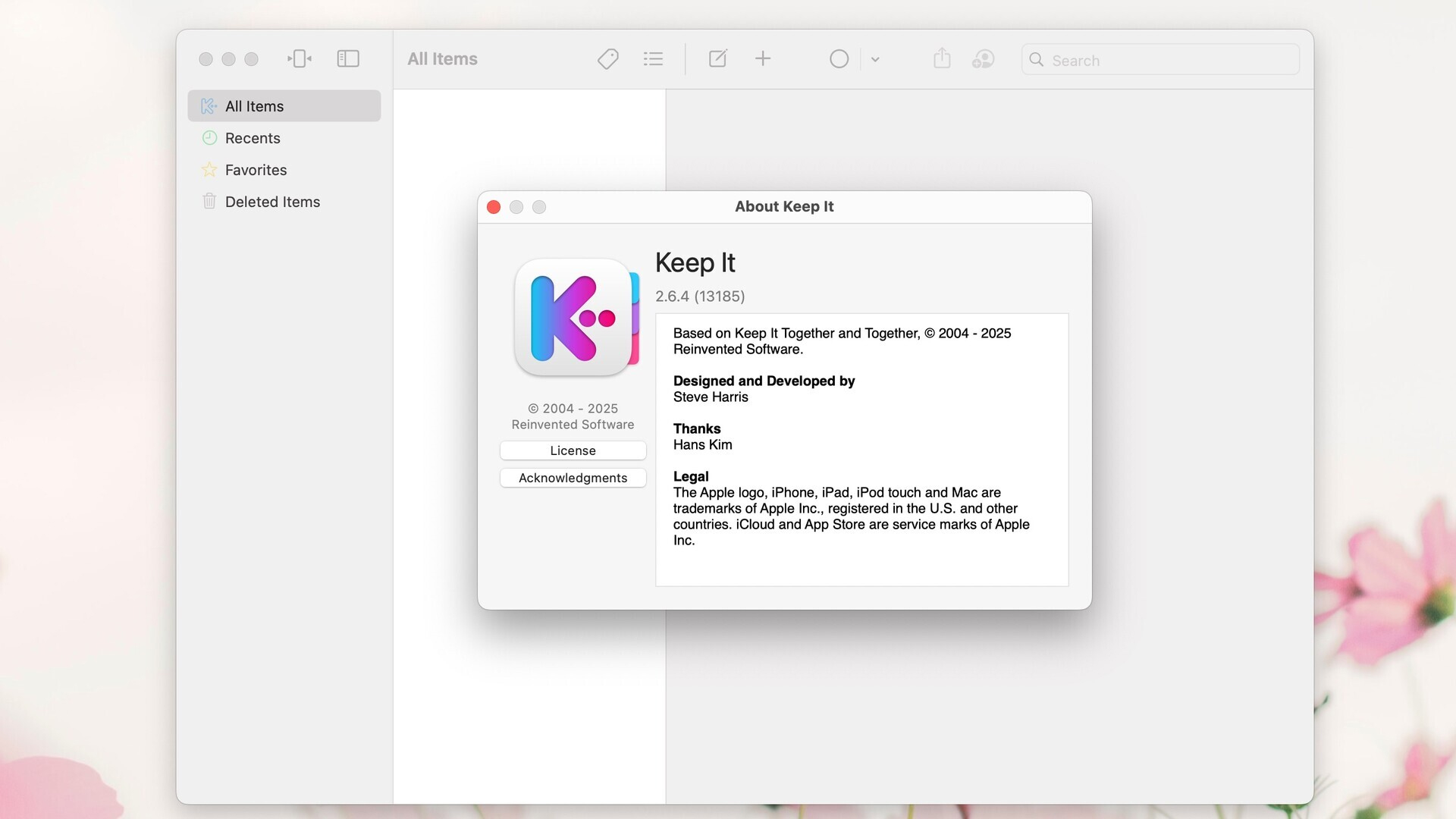
Task: Click the Keep It app icon thumbnail
Action: pyautogui.click(x=576, y=318)
